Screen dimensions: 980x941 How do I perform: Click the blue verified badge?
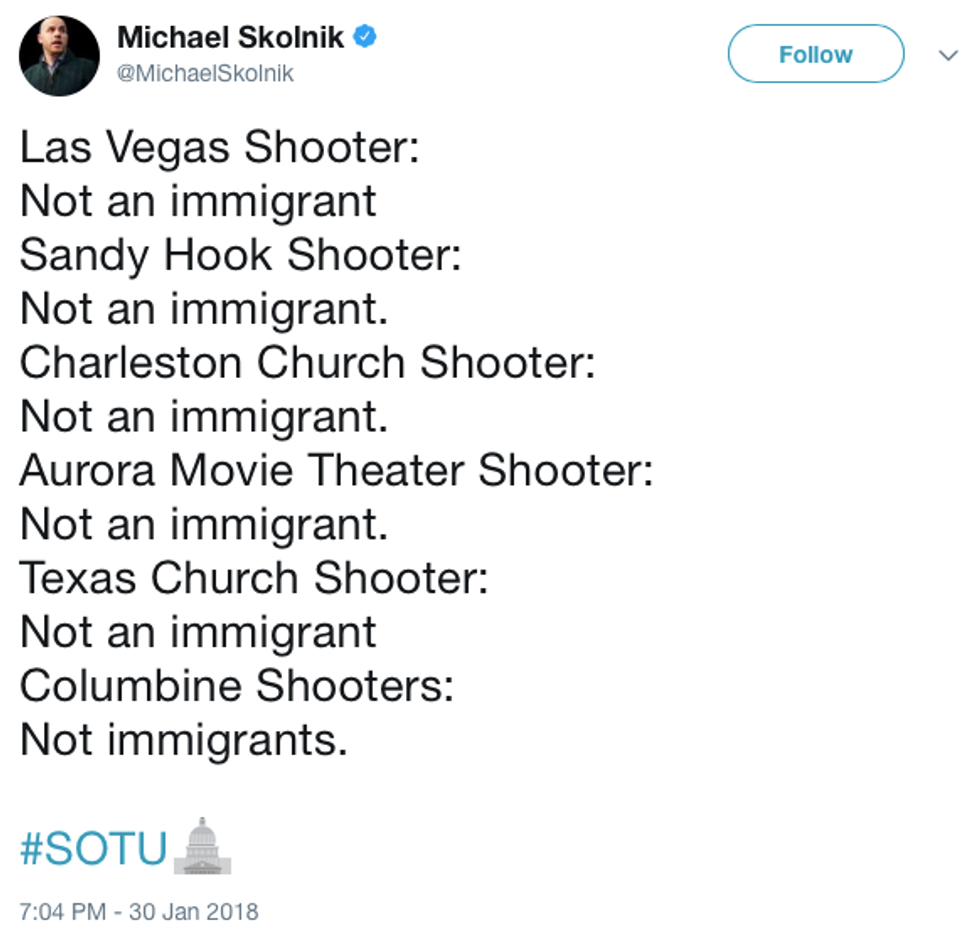pyautogui.click(x=366, y=38)
